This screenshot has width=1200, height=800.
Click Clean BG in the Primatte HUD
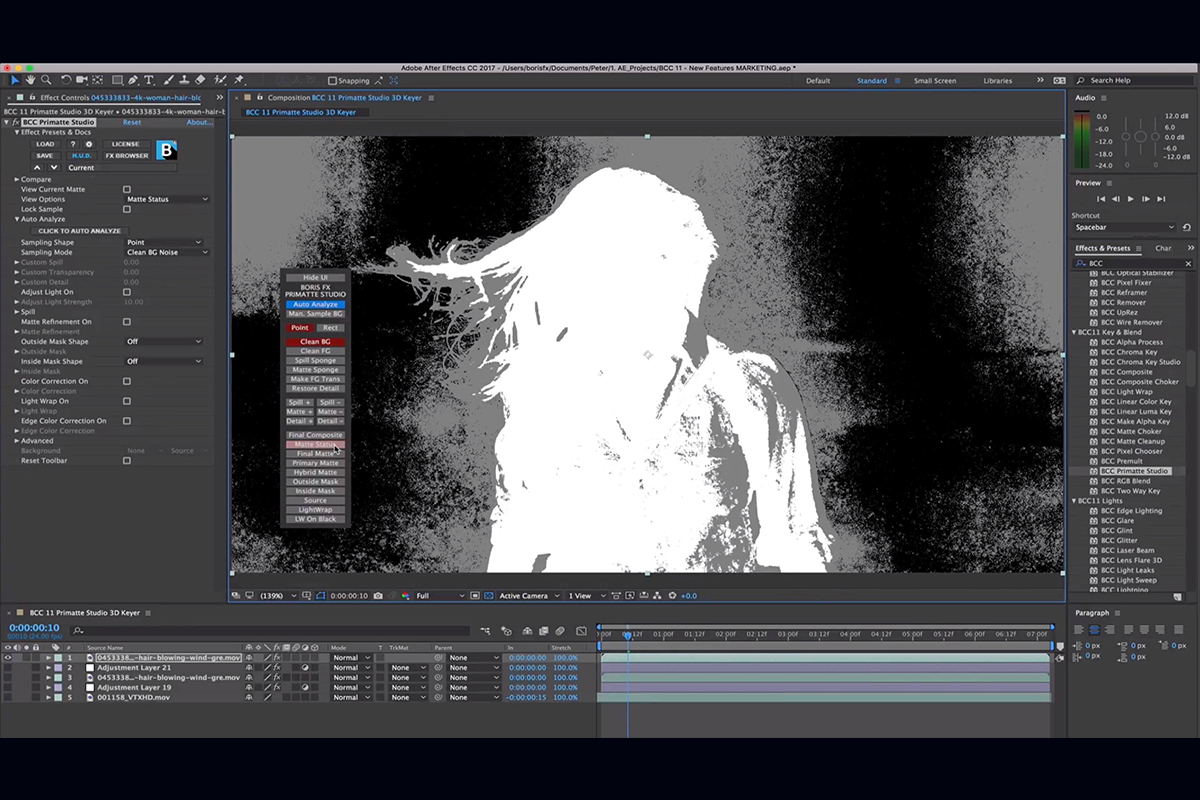coord(316,342)
